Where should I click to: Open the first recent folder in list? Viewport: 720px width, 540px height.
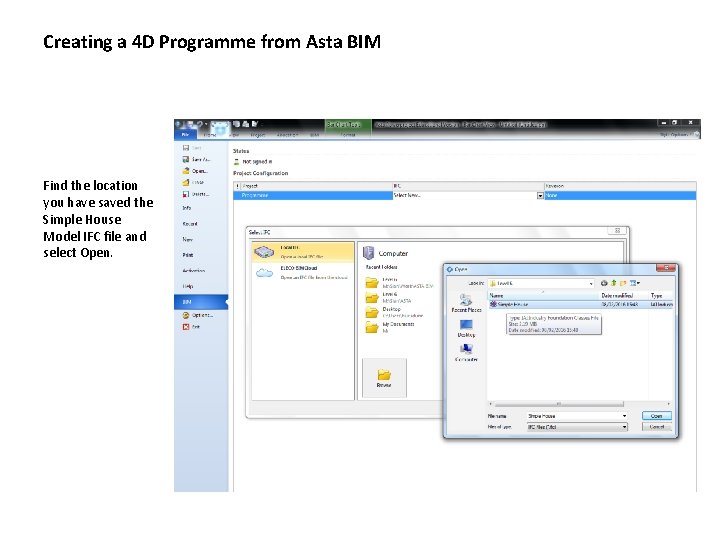[399, 282]
